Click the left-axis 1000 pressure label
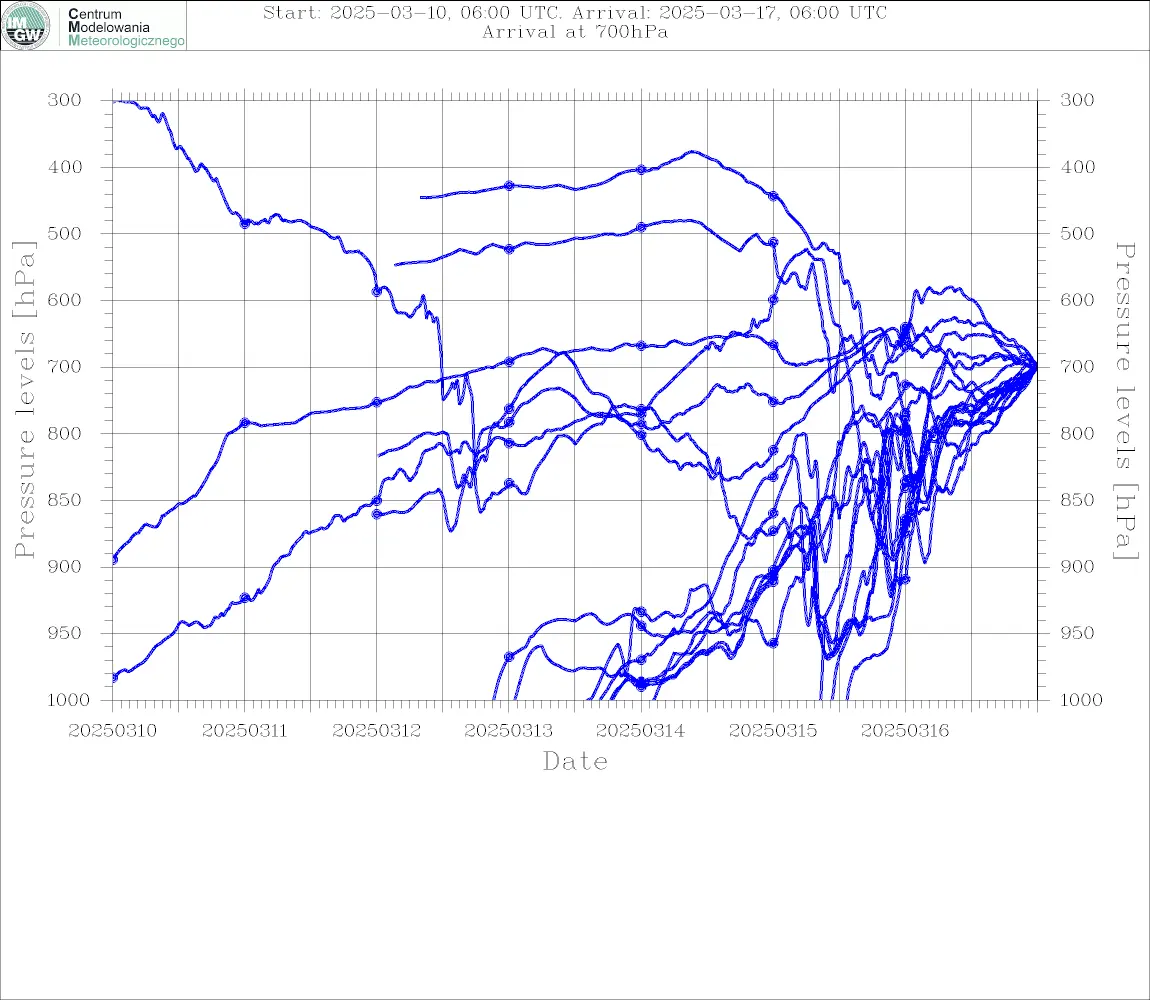 (68, 700)
